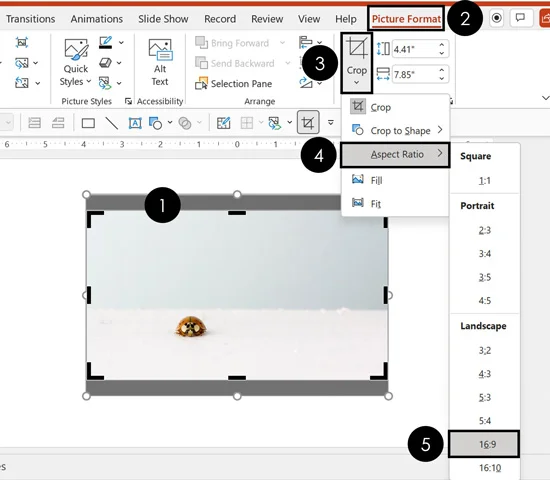The width and height of the screenshot is (550, 480).
Task: Click the Rotate objects icon
Action: pyautogui.click(x=306, y=83)
